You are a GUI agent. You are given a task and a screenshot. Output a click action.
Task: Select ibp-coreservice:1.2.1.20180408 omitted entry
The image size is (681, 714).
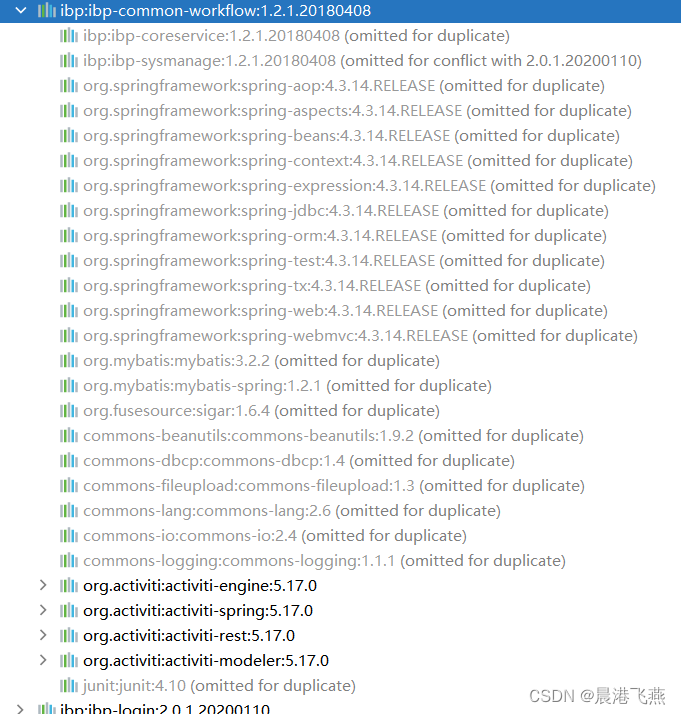296,36
